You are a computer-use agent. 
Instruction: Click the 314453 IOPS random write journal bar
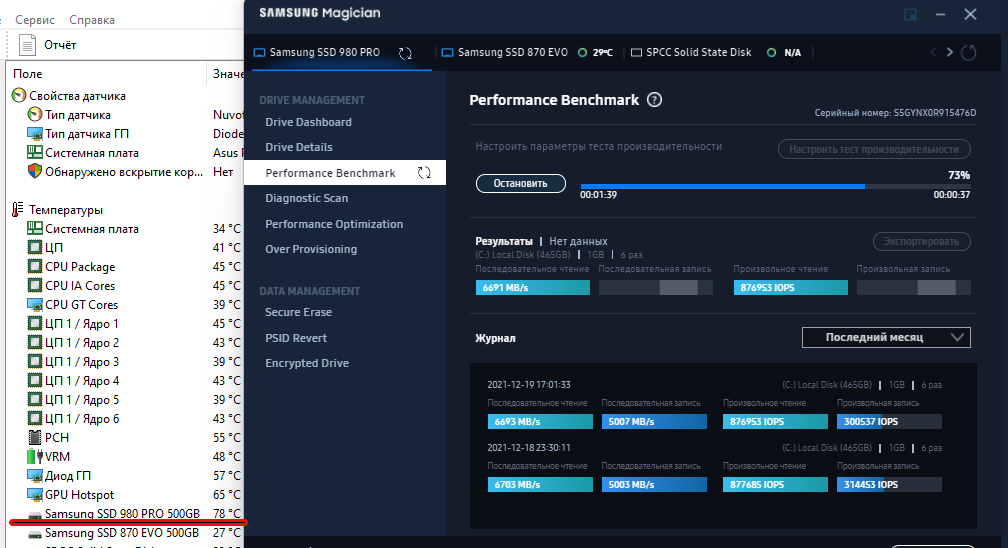click(x=889, y=484)
